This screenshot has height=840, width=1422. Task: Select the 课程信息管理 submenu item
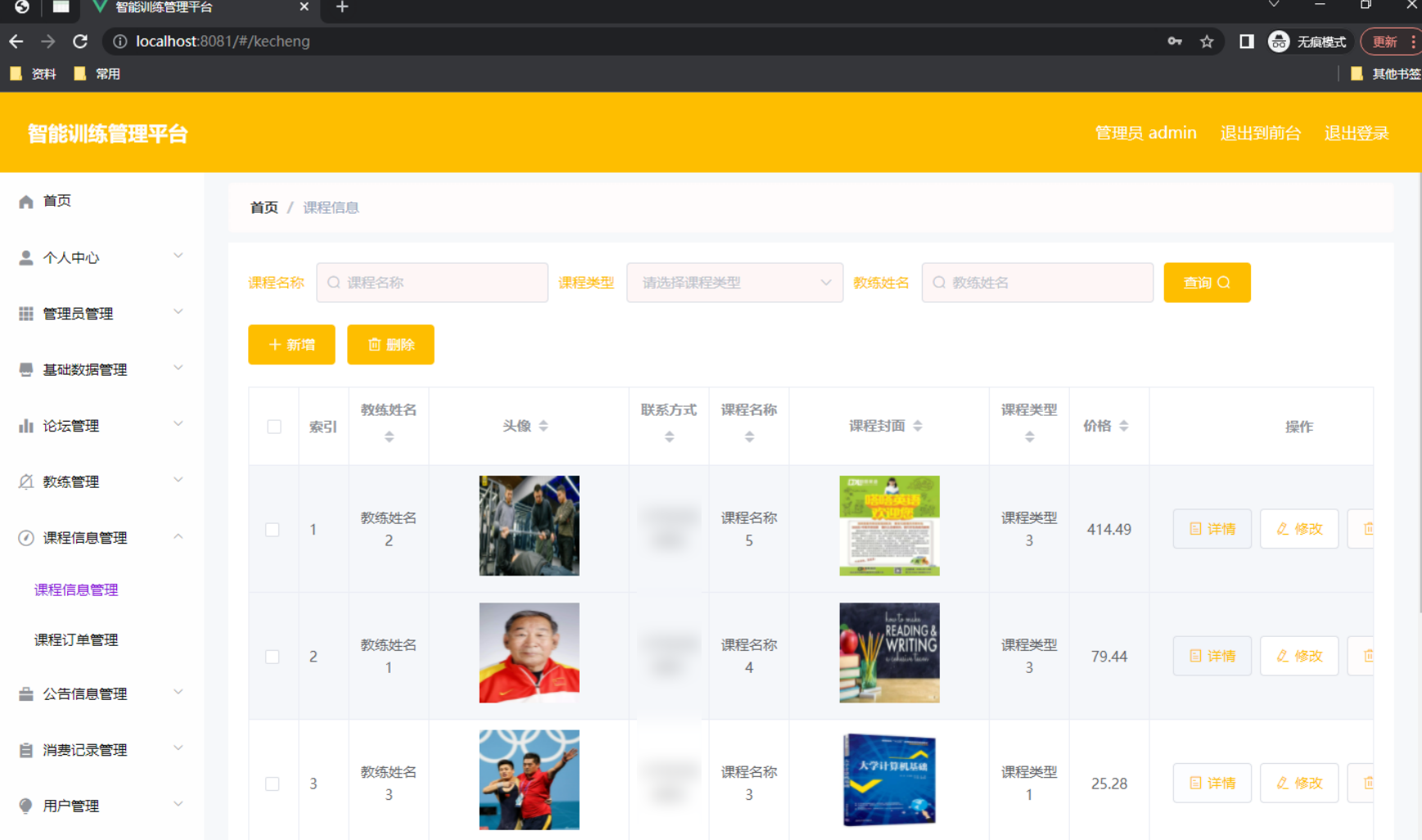pos(76,589)
